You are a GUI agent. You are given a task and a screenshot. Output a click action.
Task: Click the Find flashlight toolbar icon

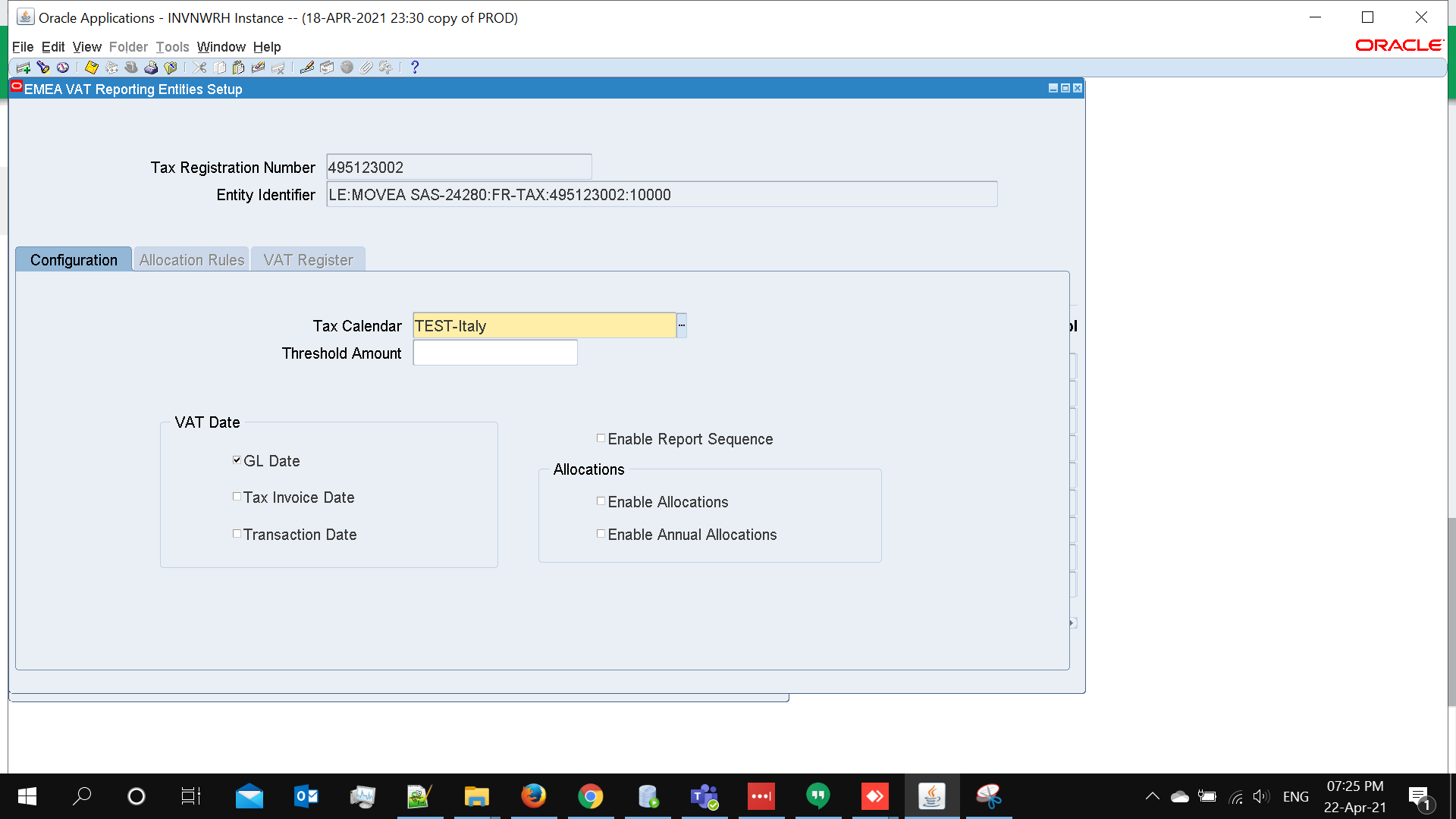tap(43, 67)
